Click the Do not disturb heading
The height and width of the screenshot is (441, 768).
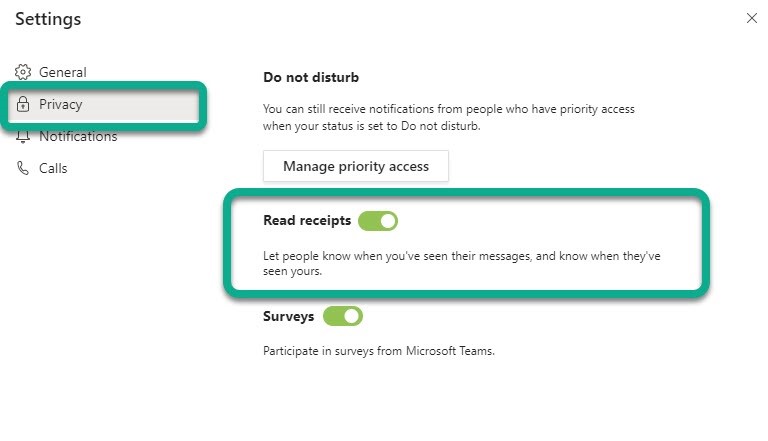(310, 77)
